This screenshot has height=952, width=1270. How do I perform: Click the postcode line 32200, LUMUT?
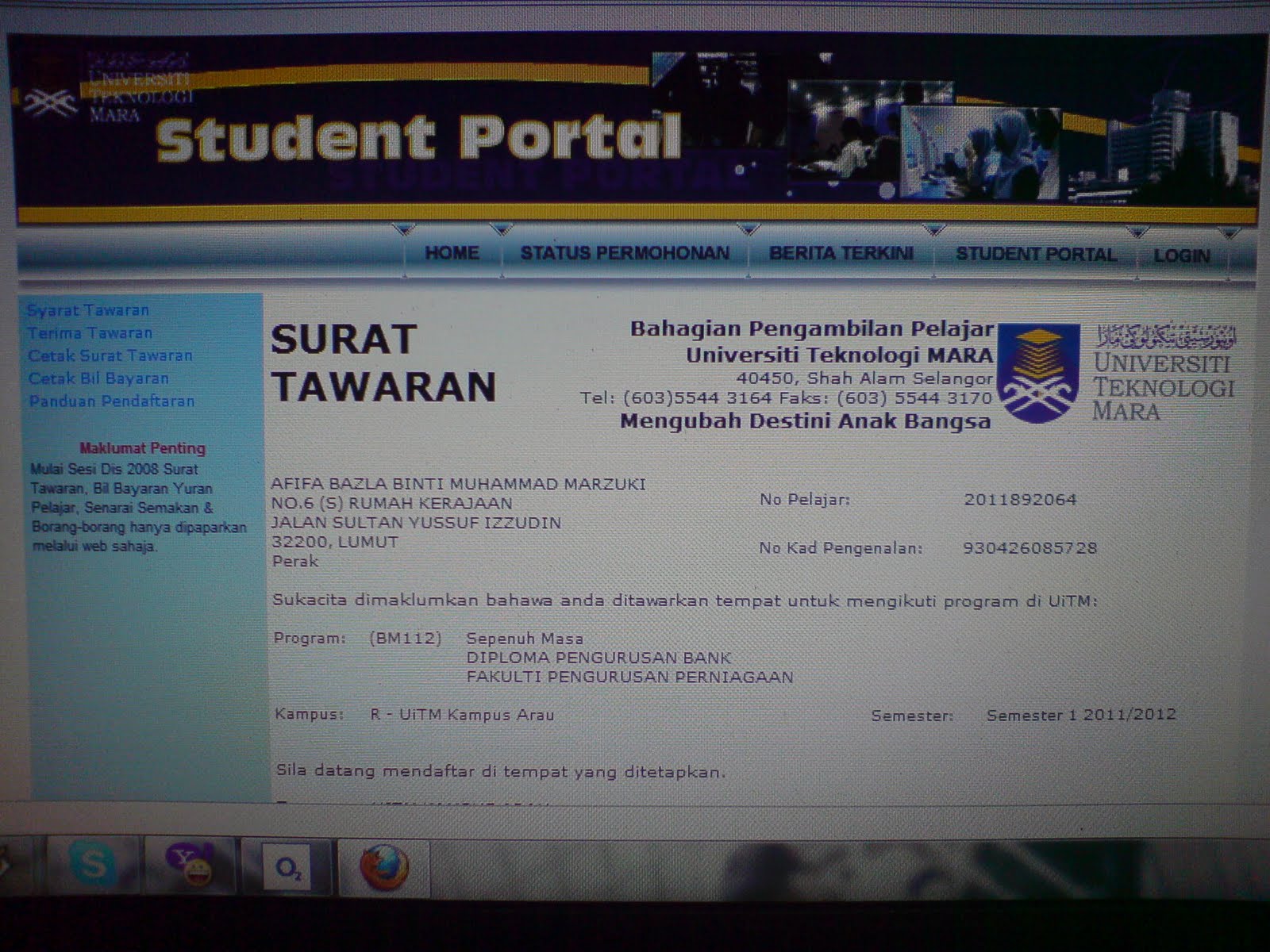point(335,543)
